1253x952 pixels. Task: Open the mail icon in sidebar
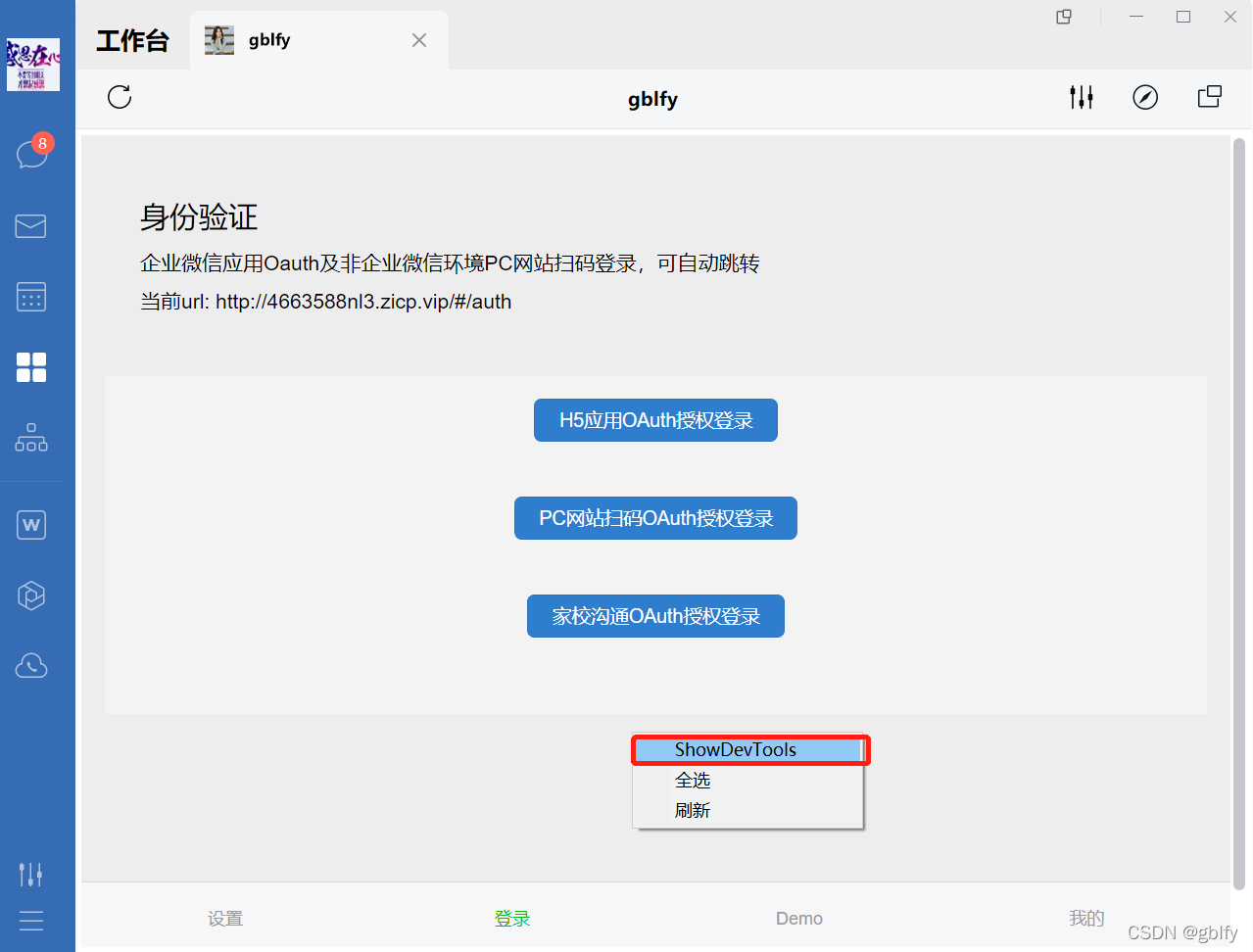[x=31, y=226]
